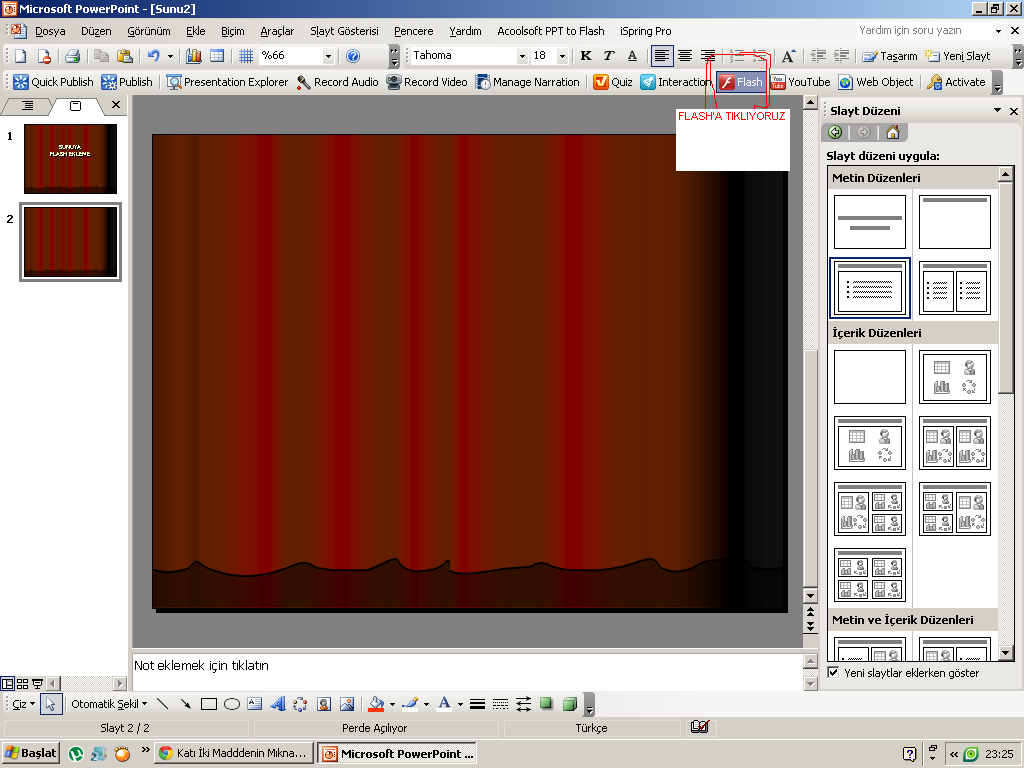This screenshot has width=1024, height=768.
Task: Toggle 'Yeni slaytlar eklerken göster' checkbox
Action: click(833, 673)
